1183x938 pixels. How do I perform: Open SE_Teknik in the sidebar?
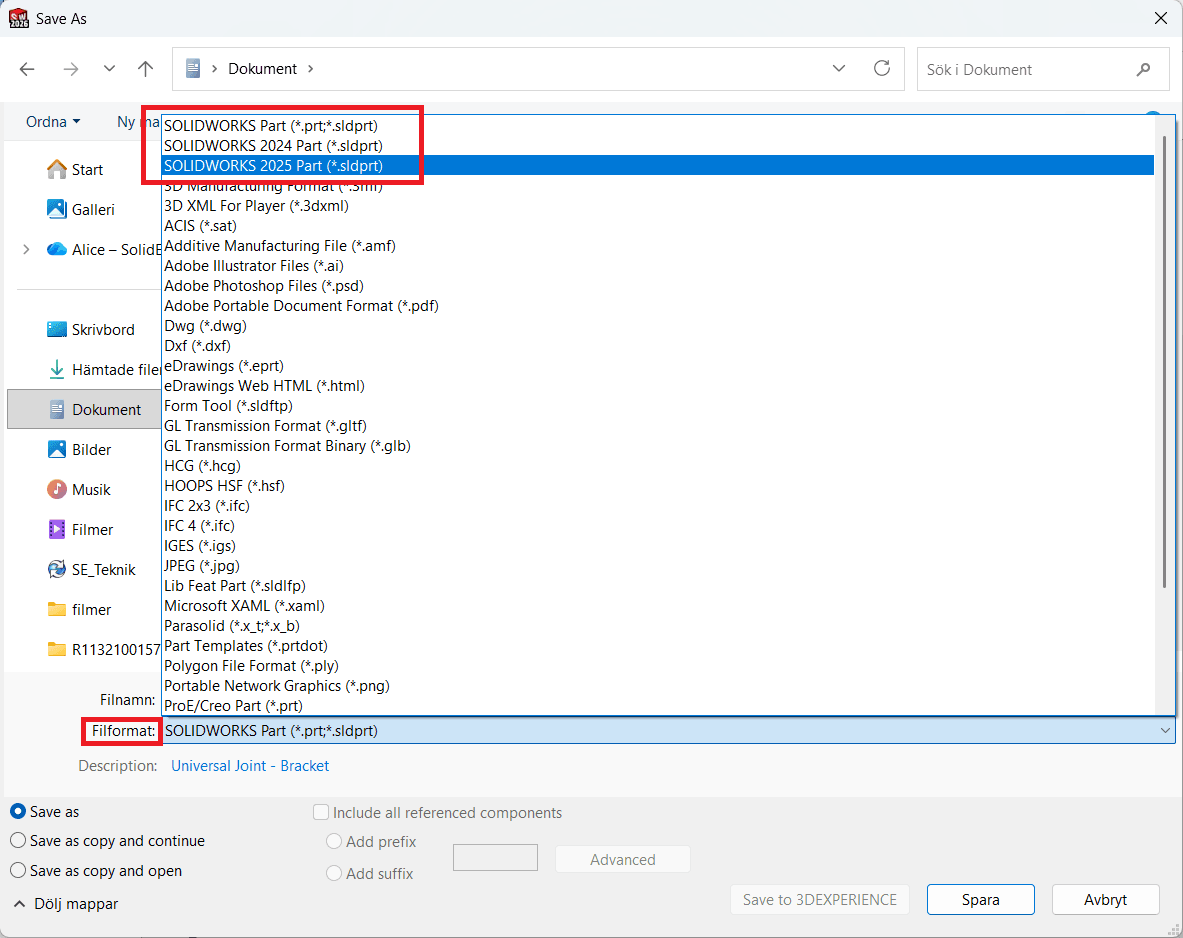[x=91, y=570]
